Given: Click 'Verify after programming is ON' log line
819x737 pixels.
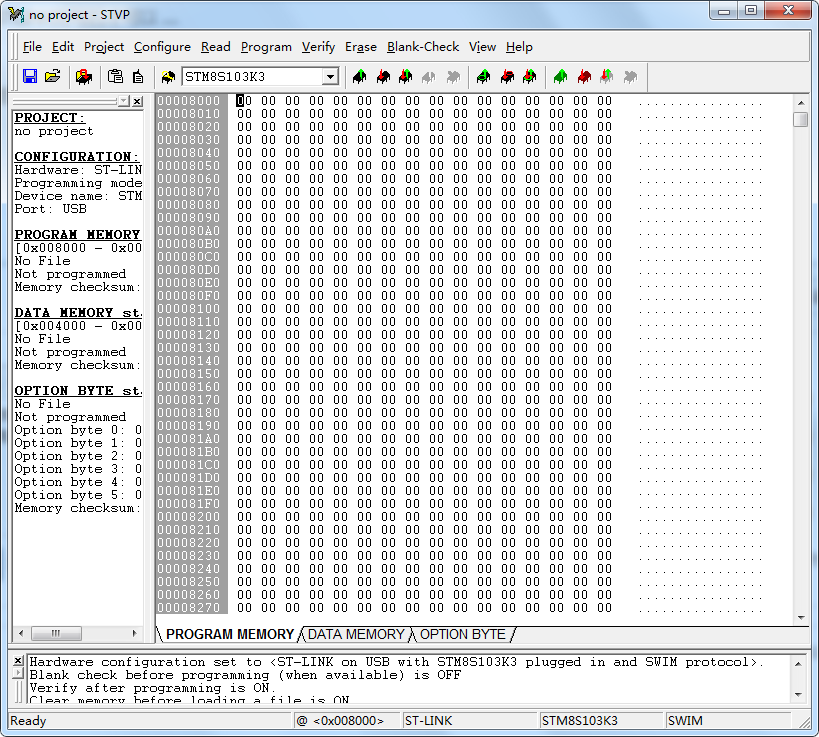Looking at the screenshot, I should [x=151, y=688].
